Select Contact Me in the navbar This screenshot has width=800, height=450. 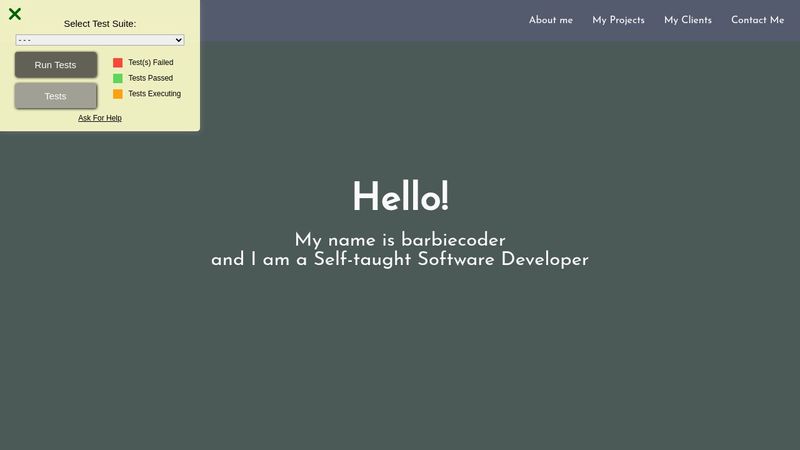tap(757, 20)
